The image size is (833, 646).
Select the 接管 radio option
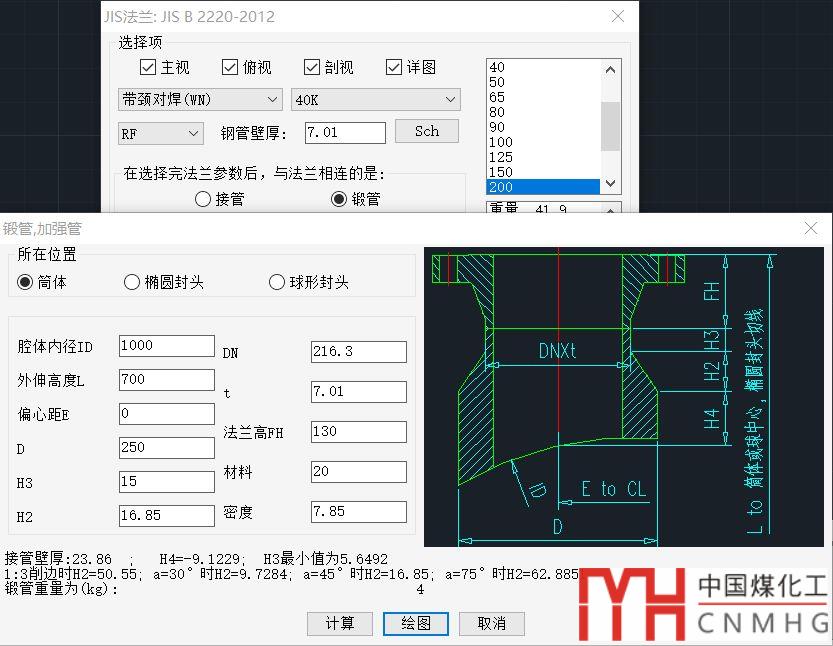tap(203, 199)
